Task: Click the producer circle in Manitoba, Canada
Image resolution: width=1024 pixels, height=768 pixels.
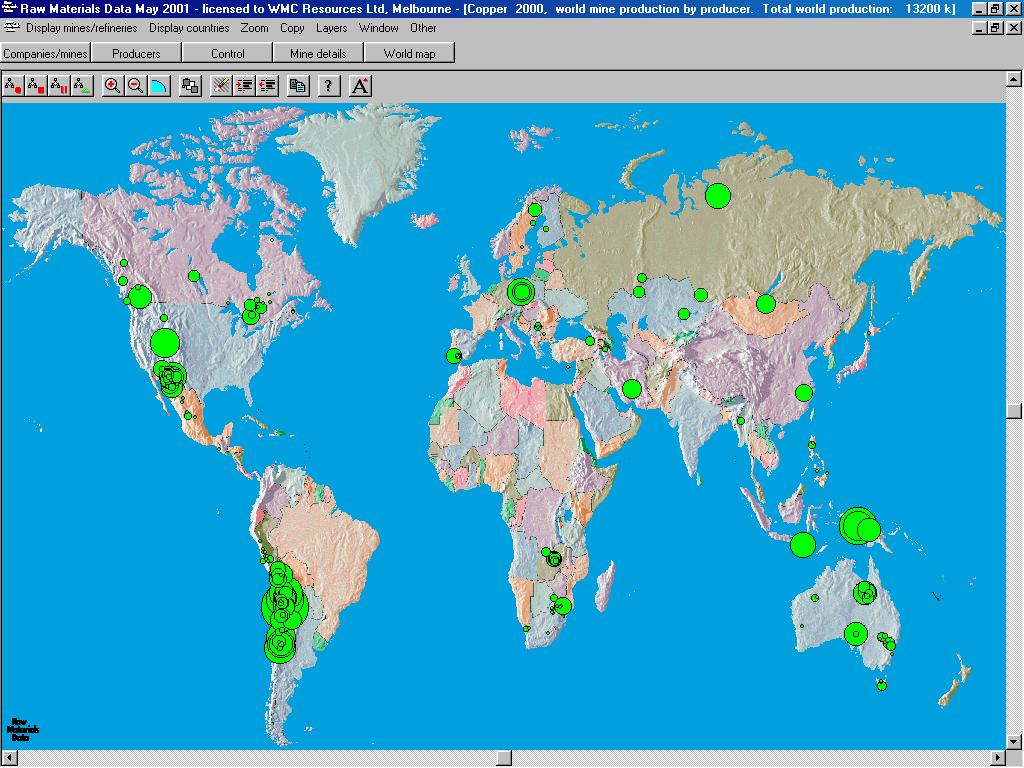Action: coord(194,276)
